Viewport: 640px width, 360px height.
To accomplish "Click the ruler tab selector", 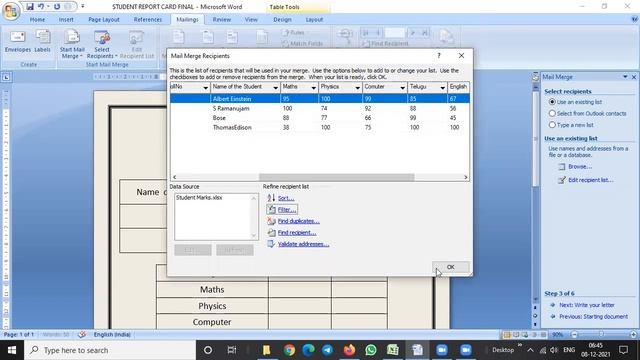I will 6,77.
